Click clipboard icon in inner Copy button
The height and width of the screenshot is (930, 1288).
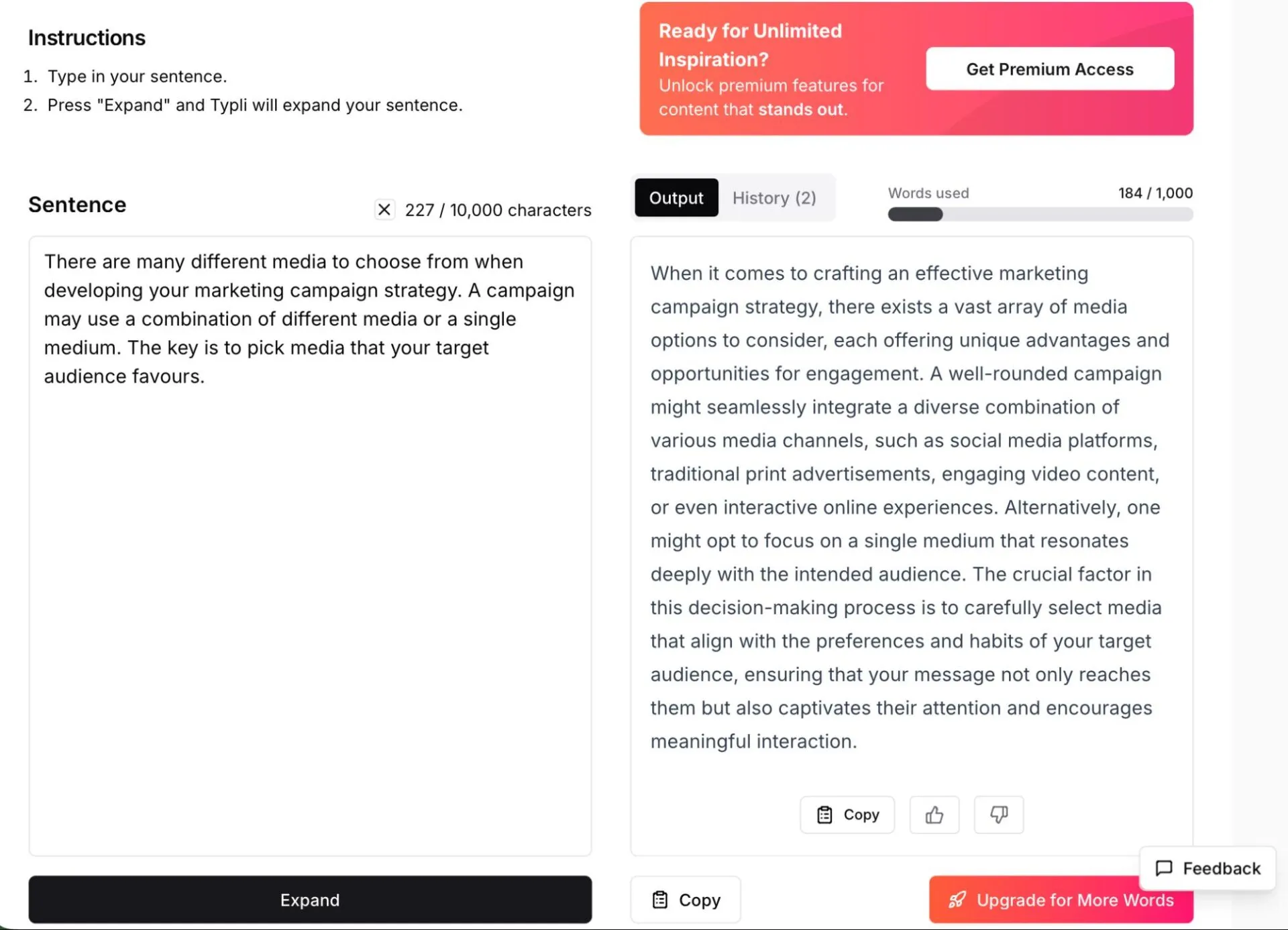(824, 815)
